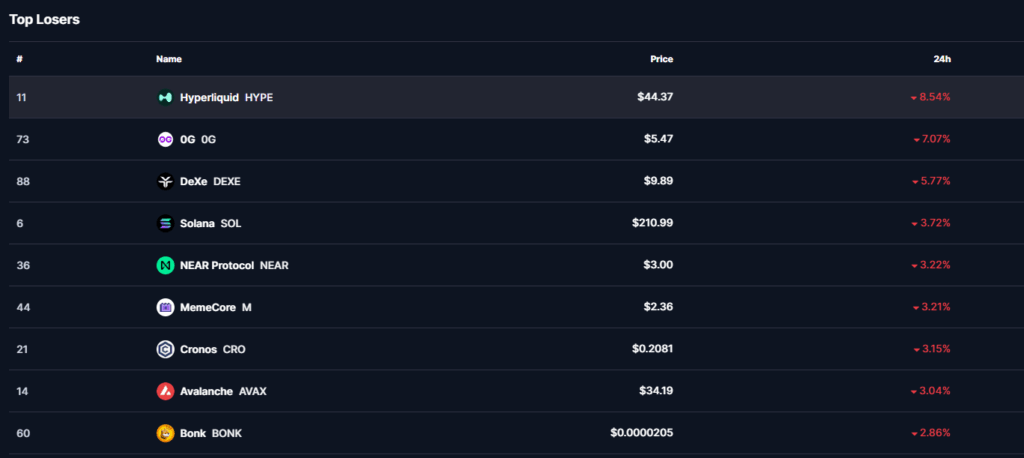Image resolution: width=1024 pixels, height=458 pixels.
Task: Open the Solana SOL coin page
Action: 210,223
